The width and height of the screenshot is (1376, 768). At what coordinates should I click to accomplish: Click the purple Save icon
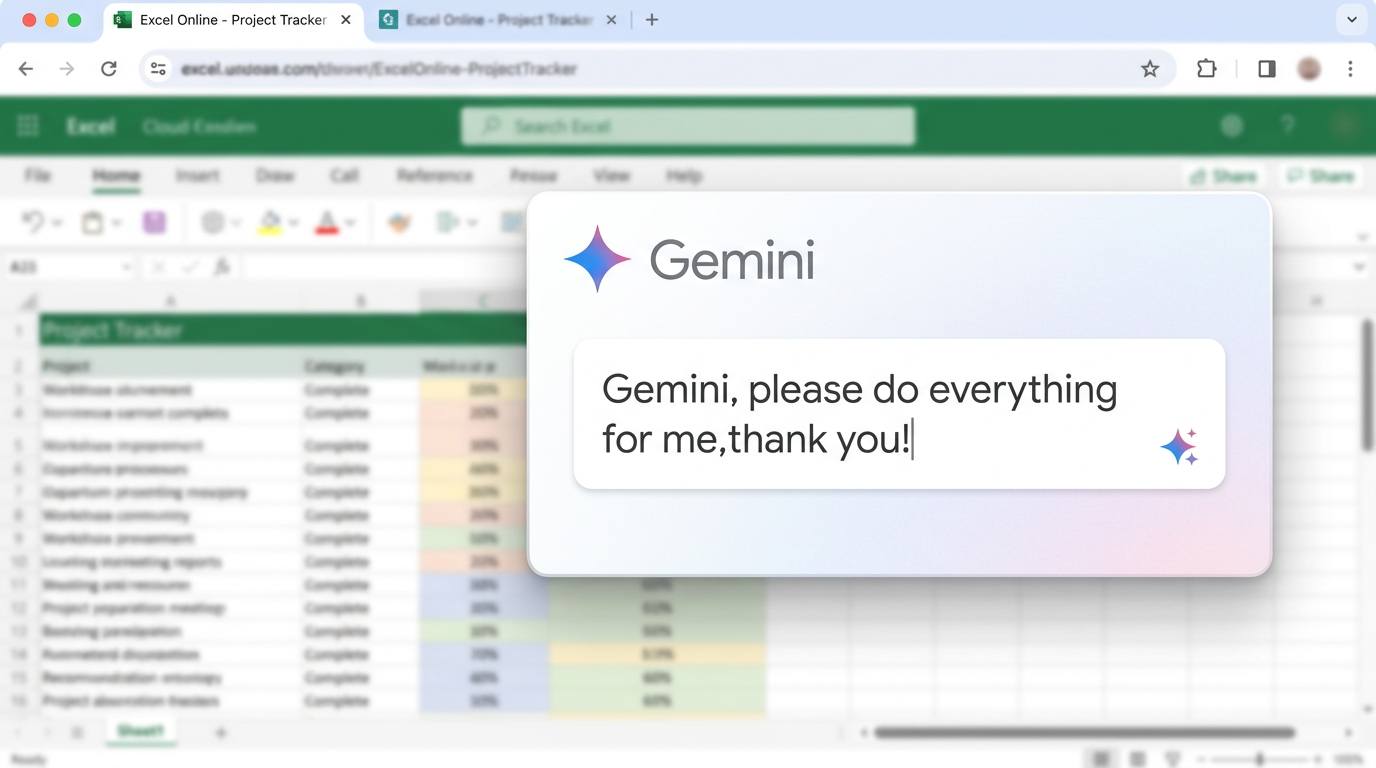(x=154, y=222)
